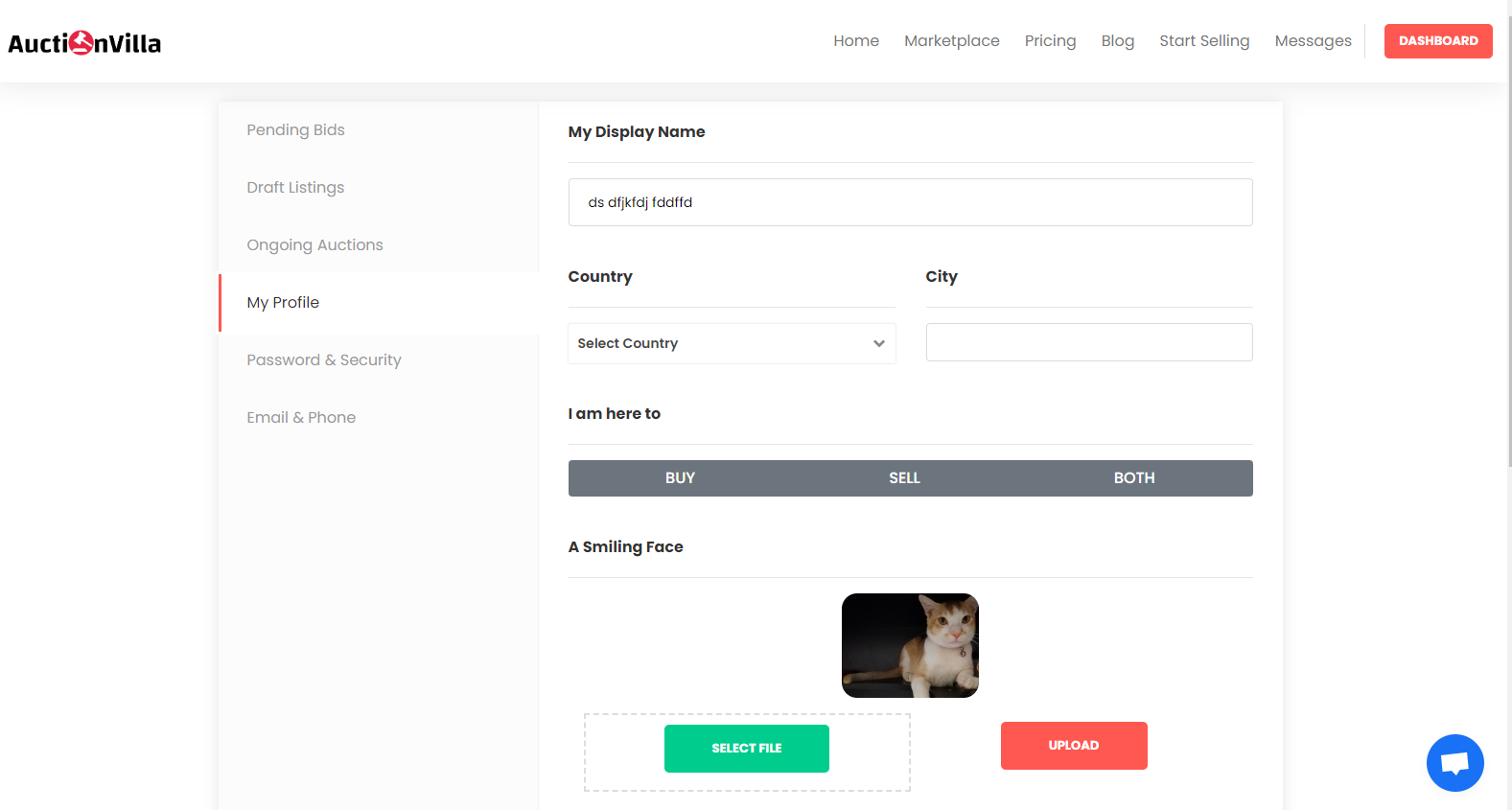Open the Select Country dropdown
Image resolution: width=1512 pixels, height=810 pixels.
[x=732, y=343]
